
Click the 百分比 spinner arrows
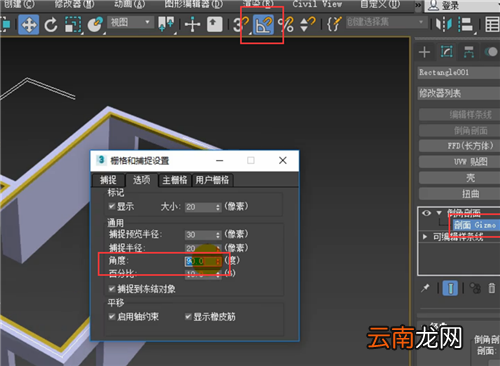click(218, 274)
